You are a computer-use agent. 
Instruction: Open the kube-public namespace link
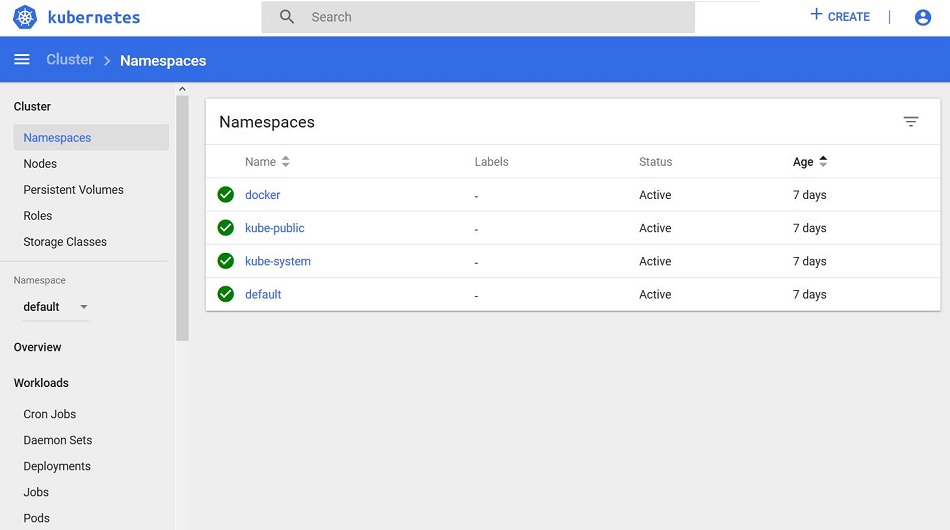click(274, 228)
